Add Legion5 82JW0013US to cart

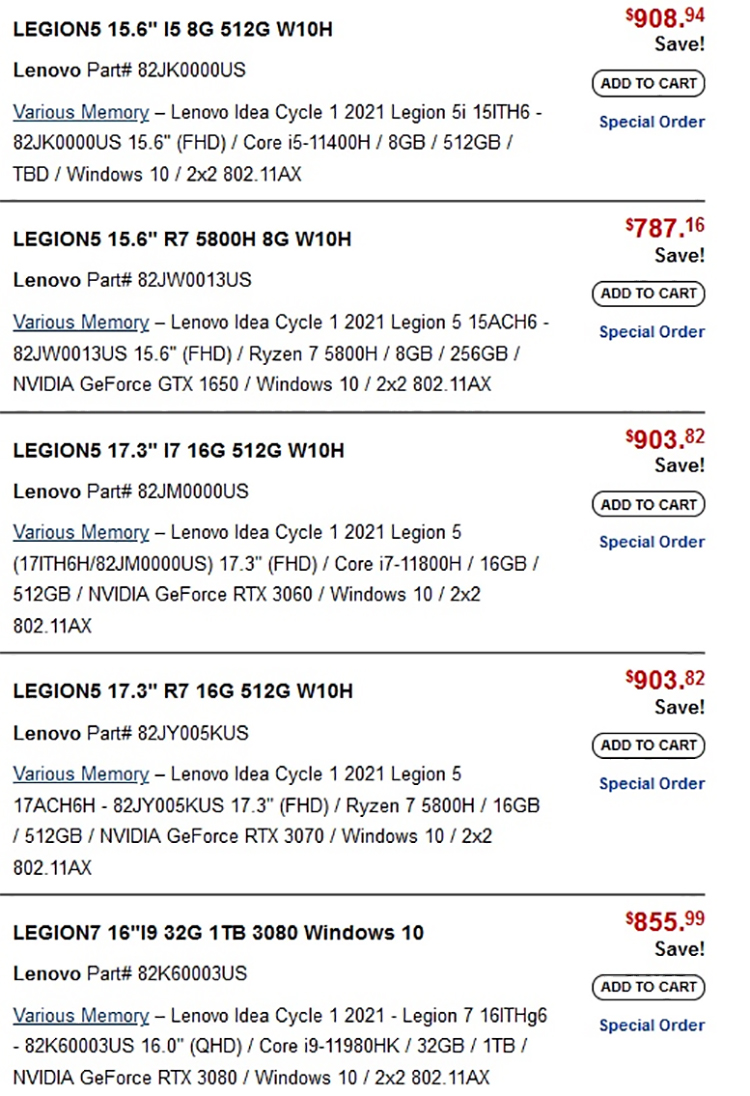coord(648,294)
